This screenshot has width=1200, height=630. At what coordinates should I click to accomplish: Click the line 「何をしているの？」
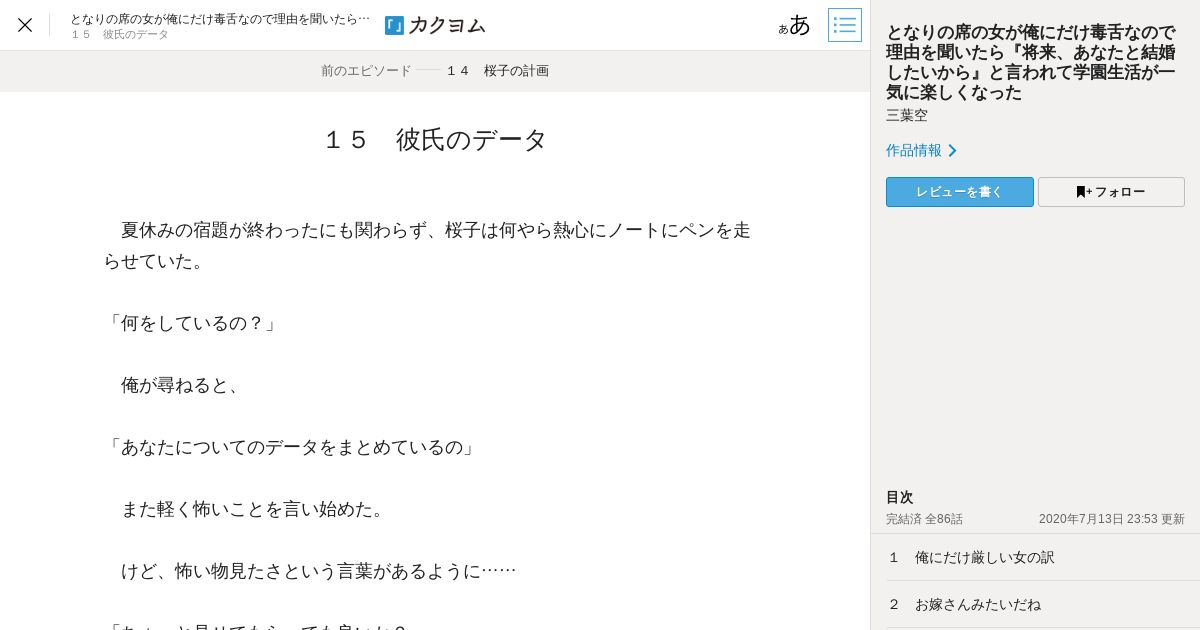(x=191, y=323)
